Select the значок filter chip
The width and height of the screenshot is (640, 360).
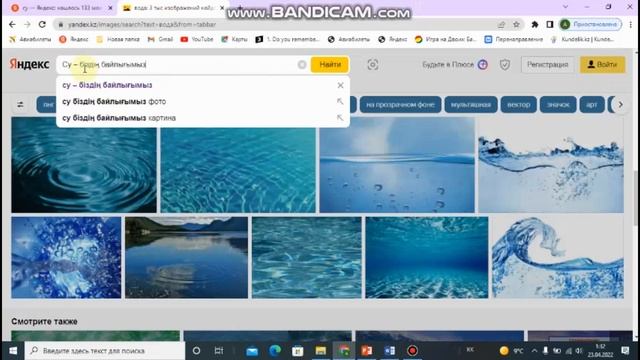(558, 104)
